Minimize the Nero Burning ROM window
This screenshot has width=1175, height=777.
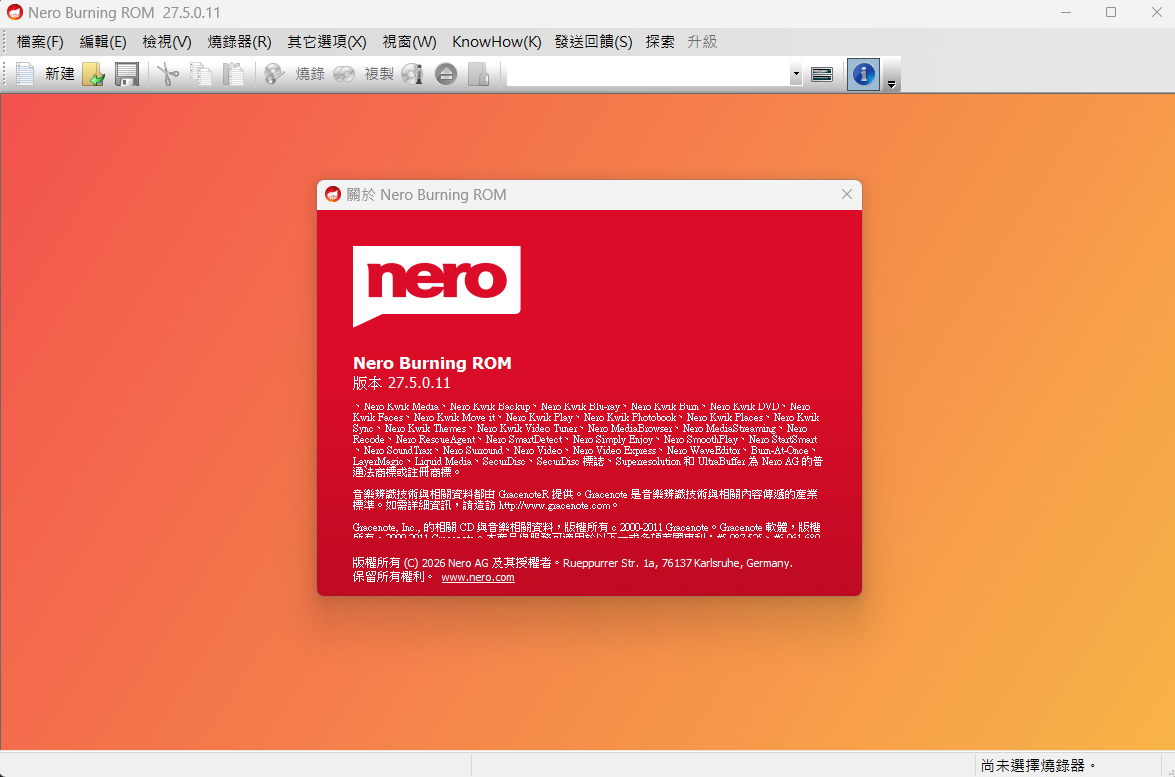pyautogui.click(x=1066, y=12)
